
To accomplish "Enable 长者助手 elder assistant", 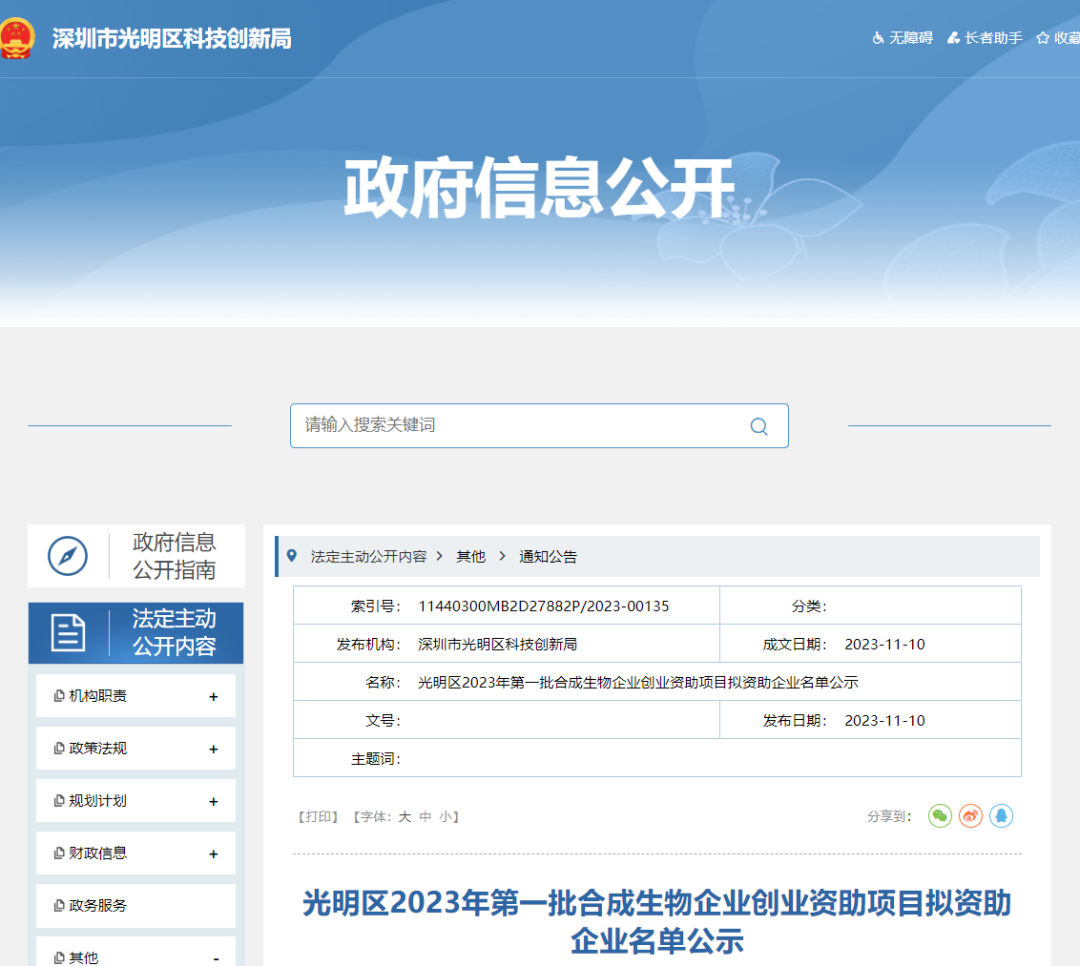I will click(x=985, y=38).
